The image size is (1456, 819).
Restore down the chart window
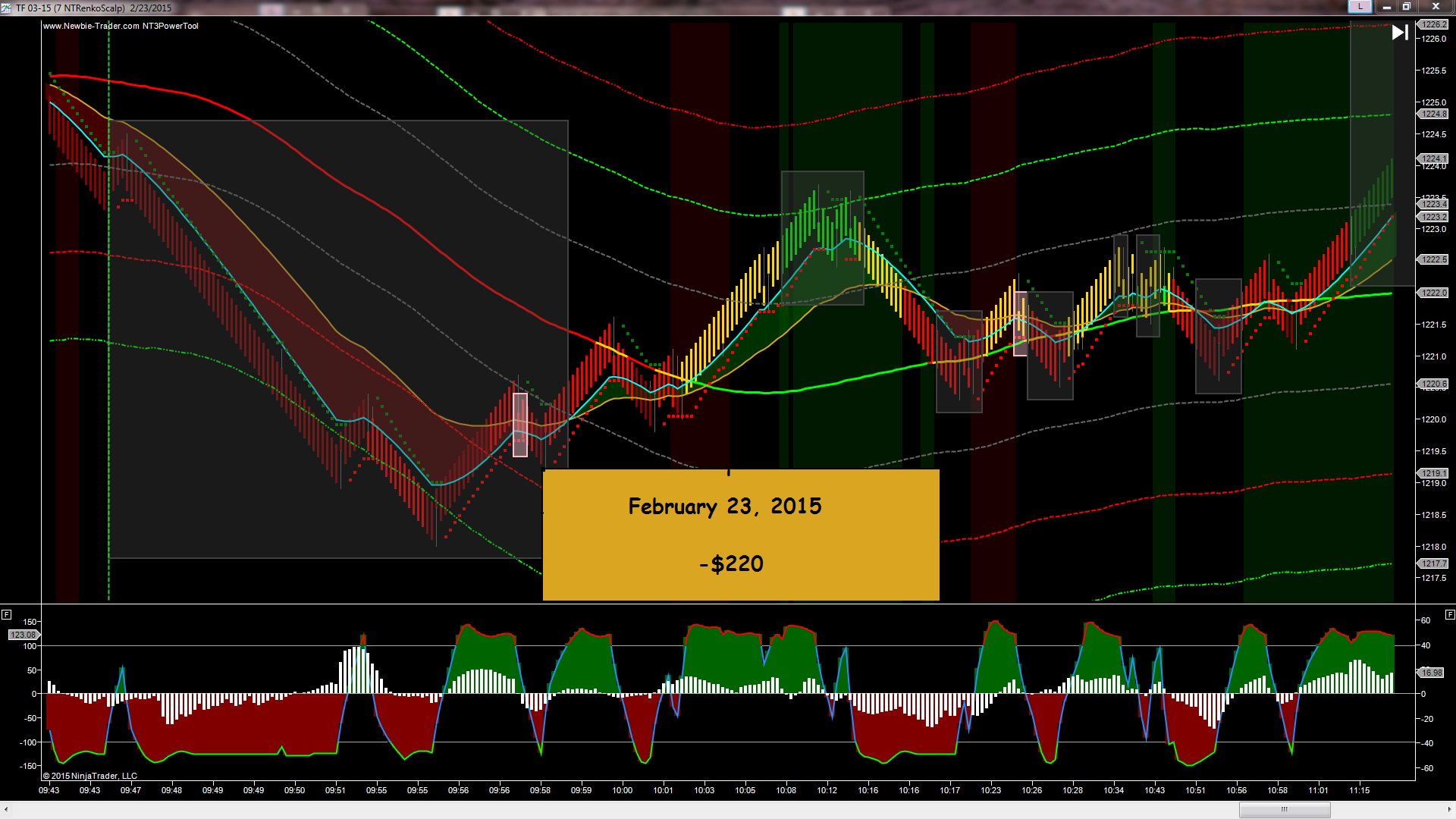[1407, 7]
